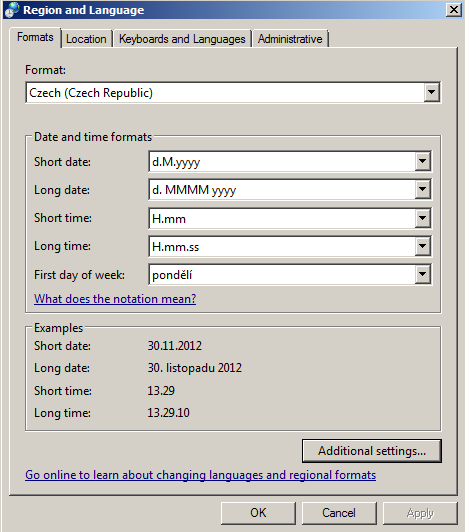The height and width of the screenshot is (532, 465).
Task: Expand the Long date format dropdown
Action: (423, 190)
